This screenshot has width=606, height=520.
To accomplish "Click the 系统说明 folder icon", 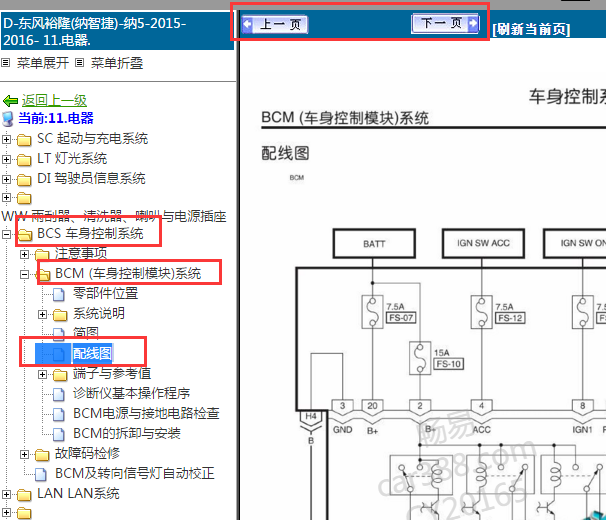I will 60,315.
